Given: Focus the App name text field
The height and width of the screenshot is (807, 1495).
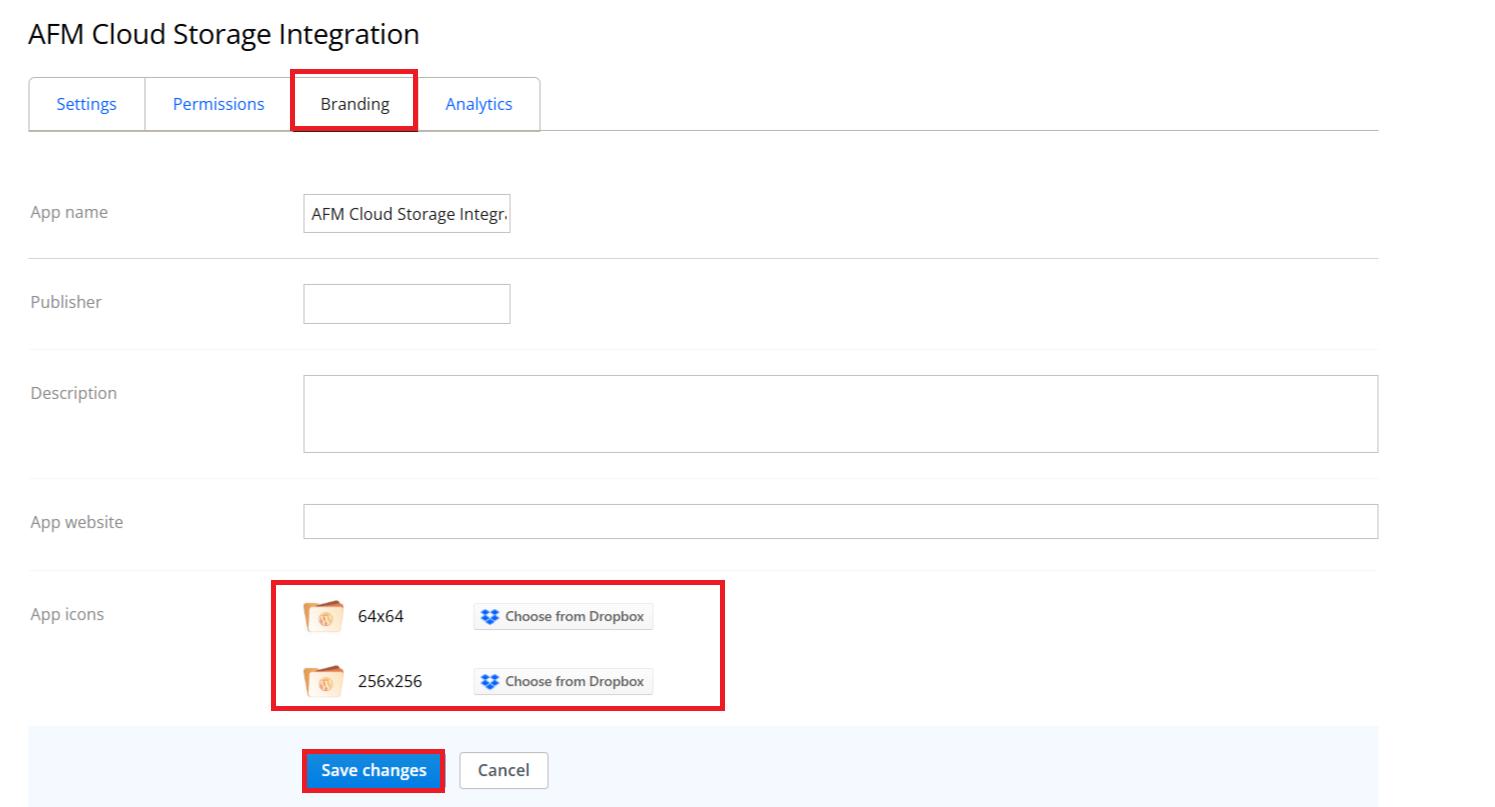Looking at the screenshot, I should (x=406, y=214).
